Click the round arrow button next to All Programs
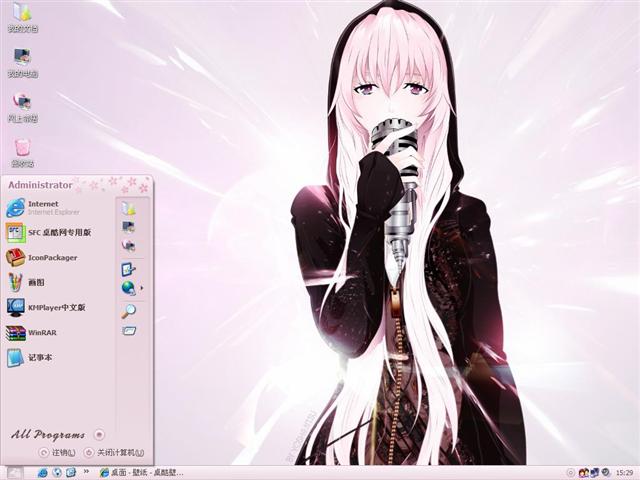 coord(99,435)
